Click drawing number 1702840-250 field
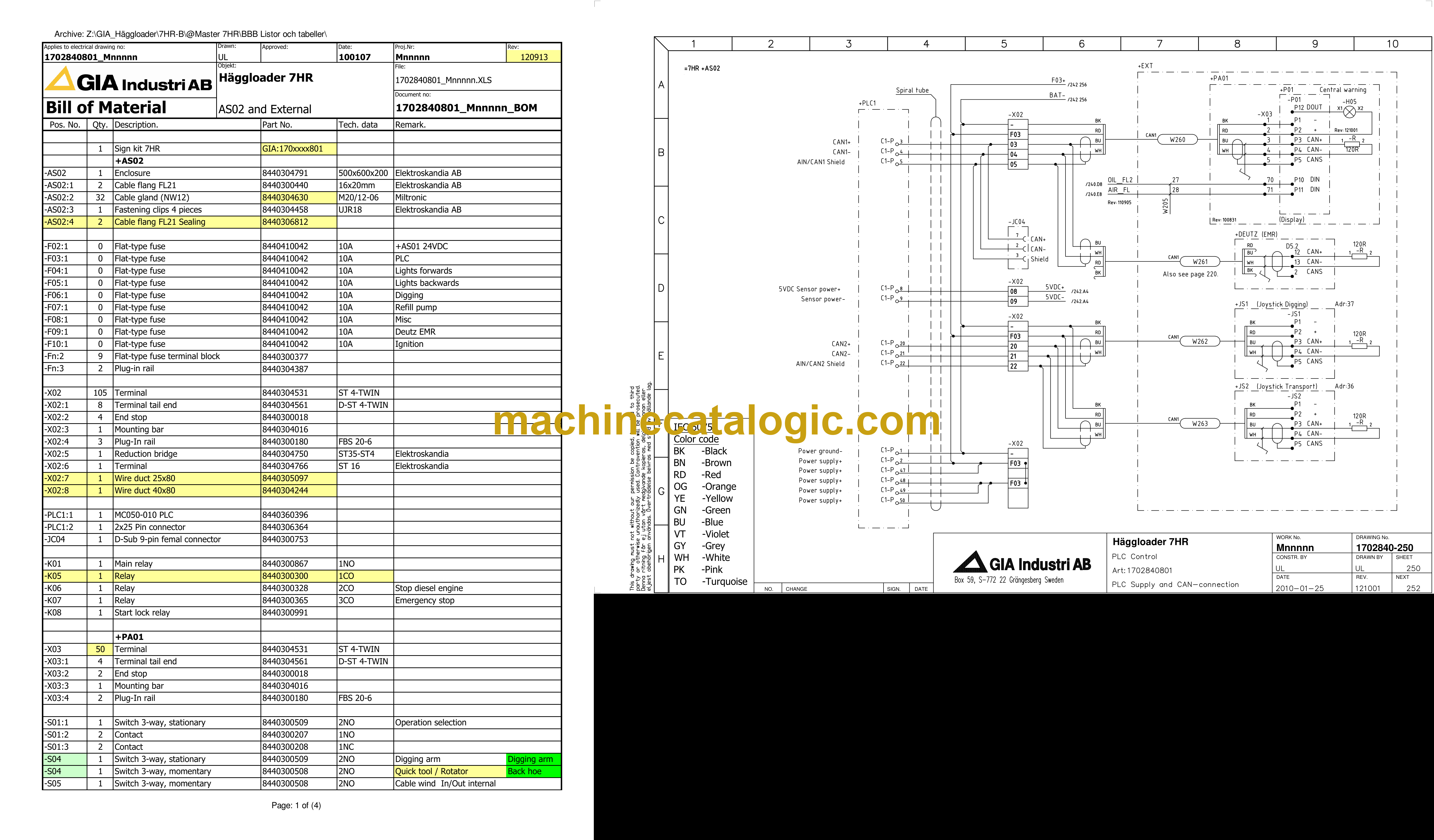This screenshot has width=1434, height=840. point(1384,547)
